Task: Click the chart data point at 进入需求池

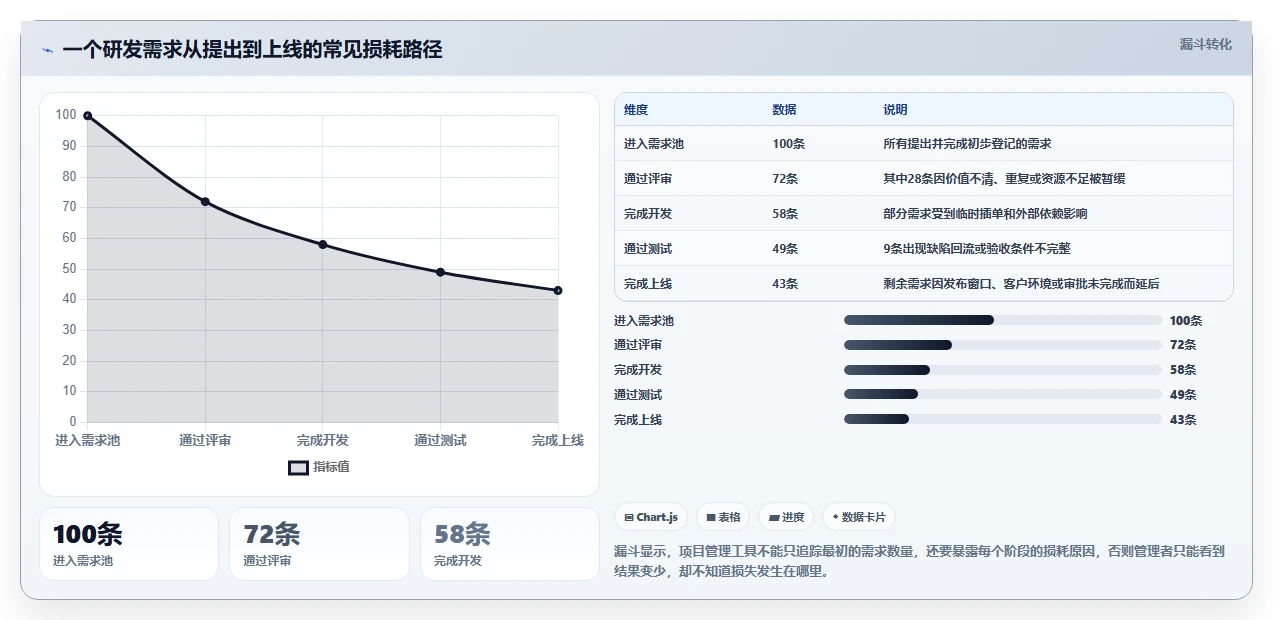Action: pos(88,116)
